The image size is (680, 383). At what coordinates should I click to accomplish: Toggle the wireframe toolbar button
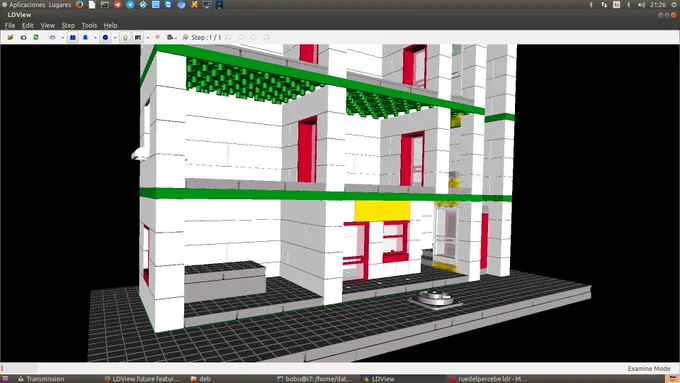click(x=52, y=37)
